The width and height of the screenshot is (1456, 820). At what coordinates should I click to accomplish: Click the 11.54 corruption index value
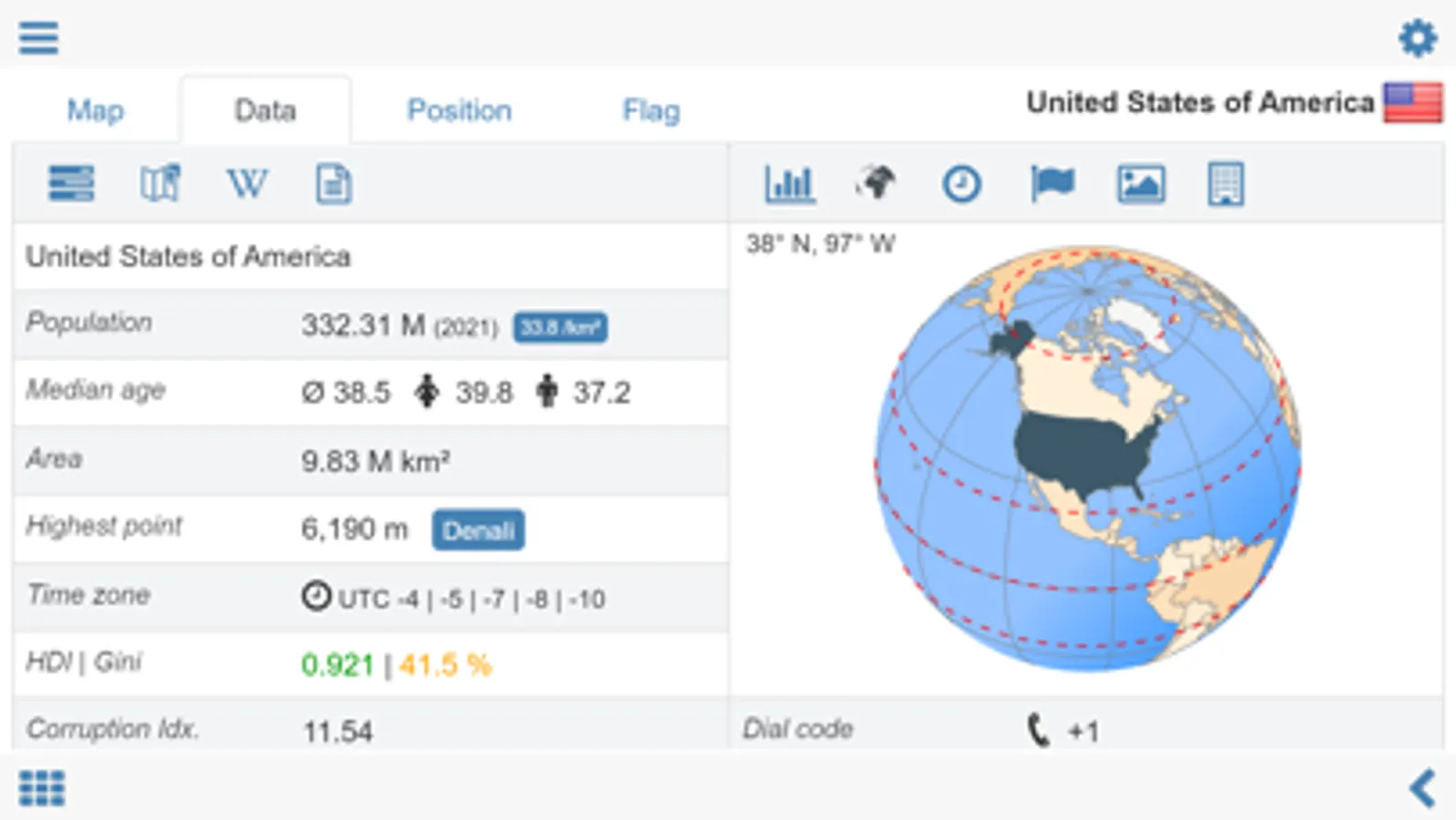338,732
